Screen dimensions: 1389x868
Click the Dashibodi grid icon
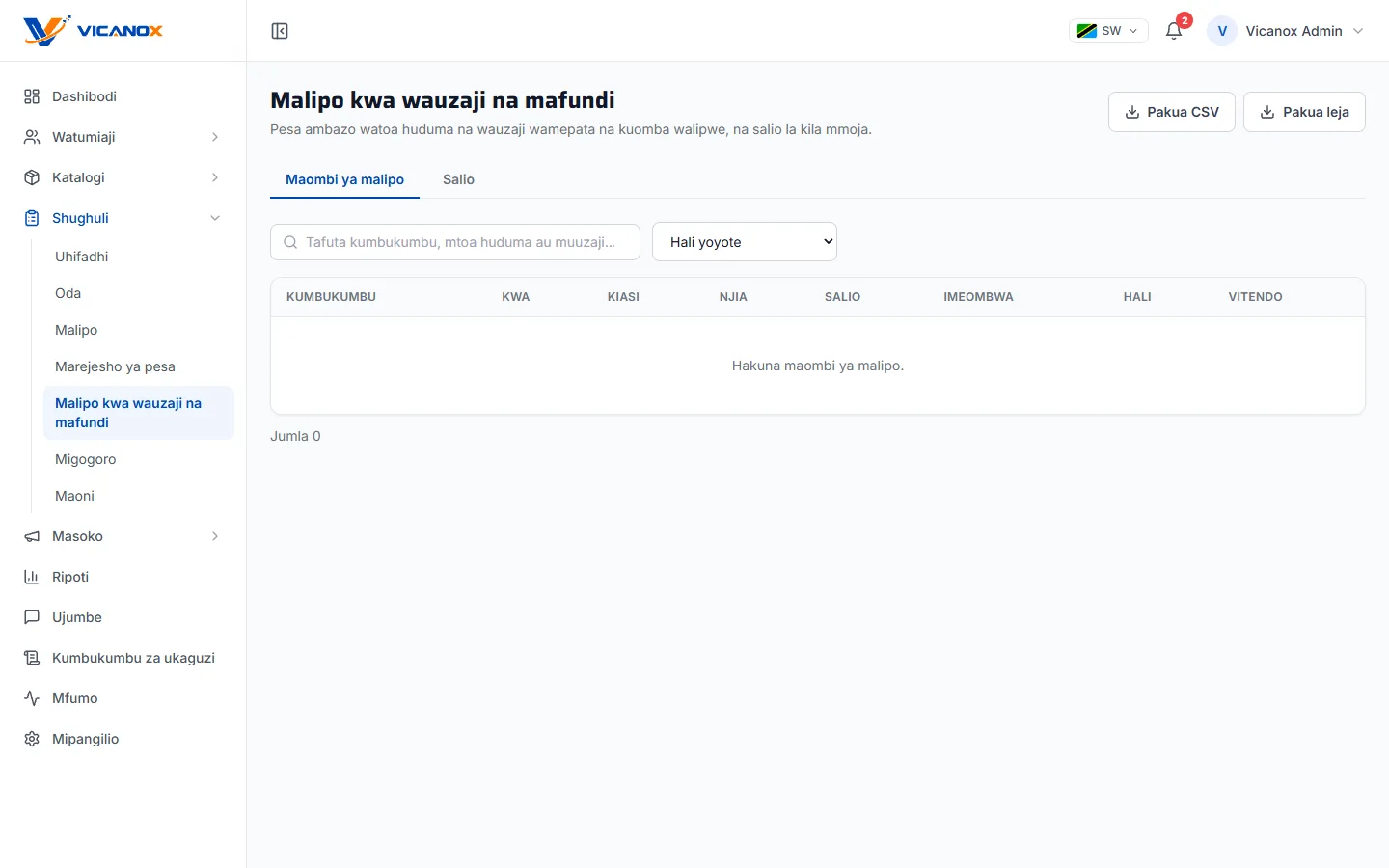click(32, 96)
